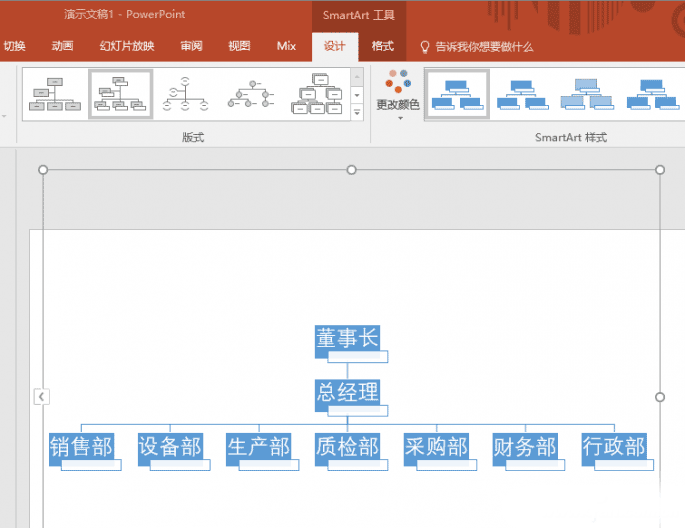Screen dimensions: 685x528
Task: Switch to the 审阅 tab
Action: [x=191, y=46]
